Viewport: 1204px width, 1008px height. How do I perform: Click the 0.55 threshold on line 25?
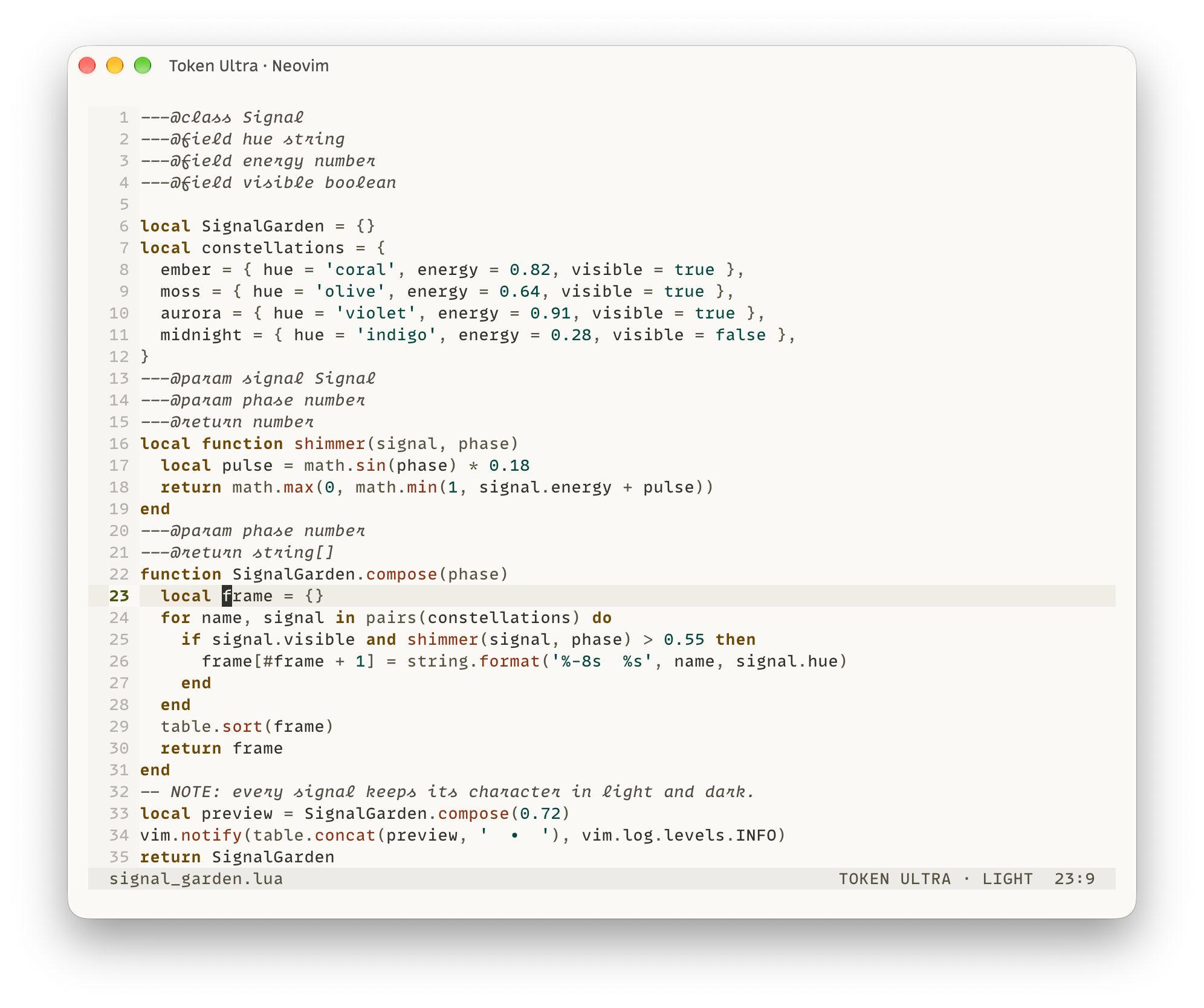click(684, 639)
